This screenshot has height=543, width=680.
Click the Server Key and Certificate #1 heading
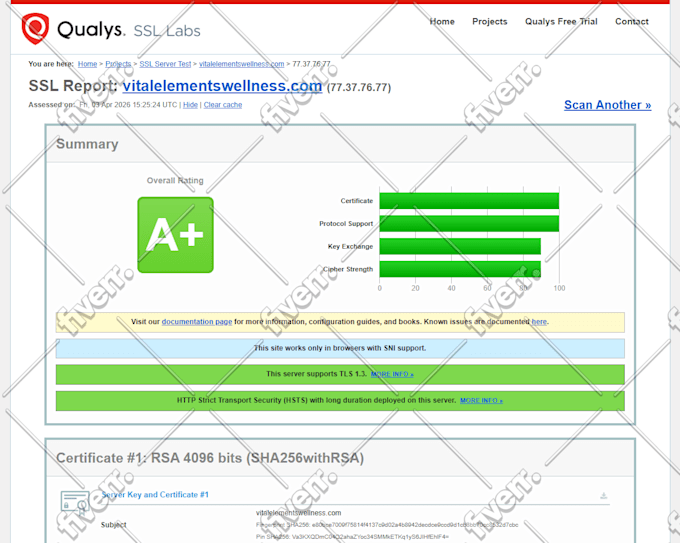155,494
